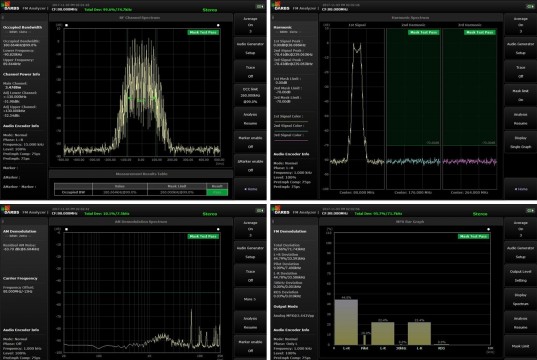Open More options in AM Demodulation screen
The width and height of the screenshot is (537, 360).
[250, 299]
